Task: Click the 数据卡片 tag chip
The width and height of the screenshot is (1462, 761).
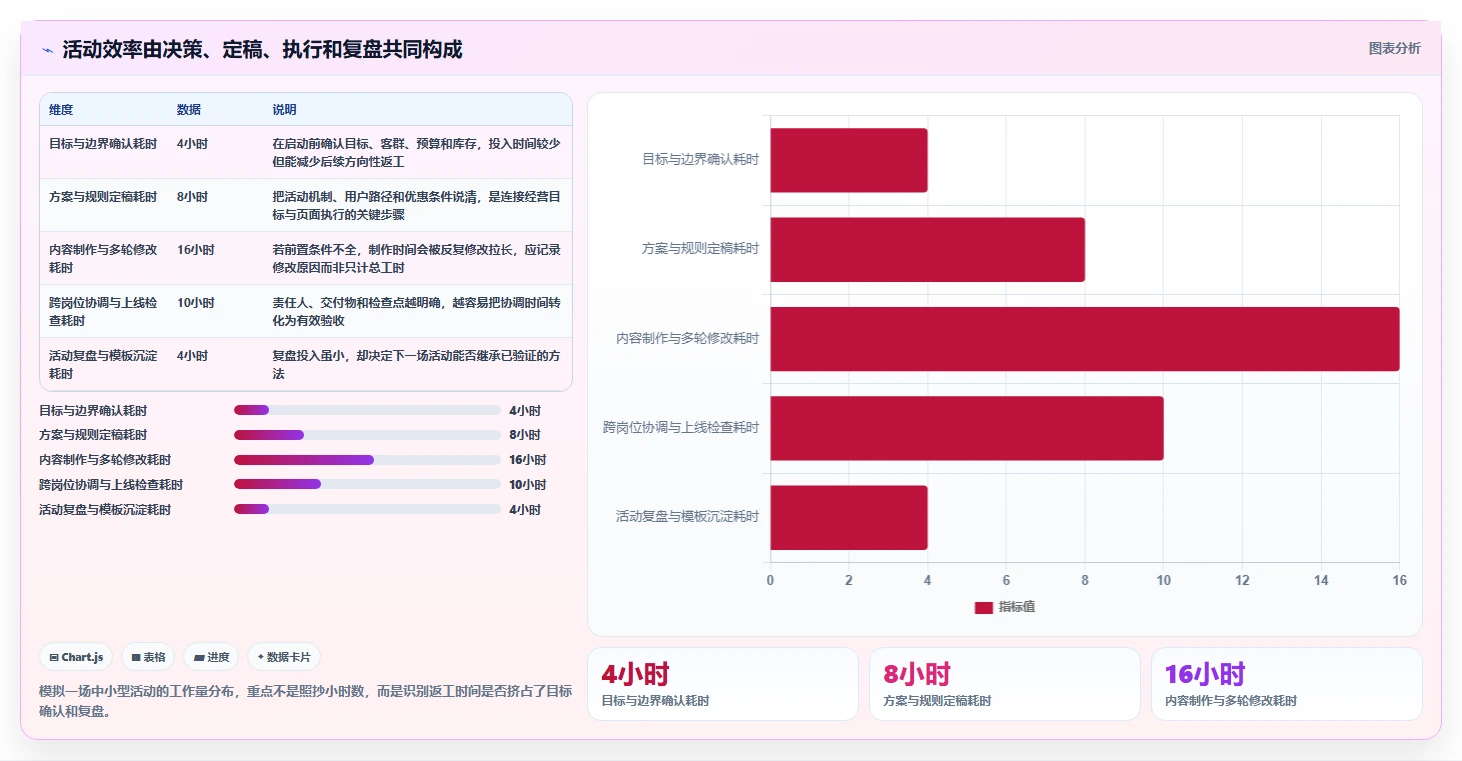Action: (284, 657)
